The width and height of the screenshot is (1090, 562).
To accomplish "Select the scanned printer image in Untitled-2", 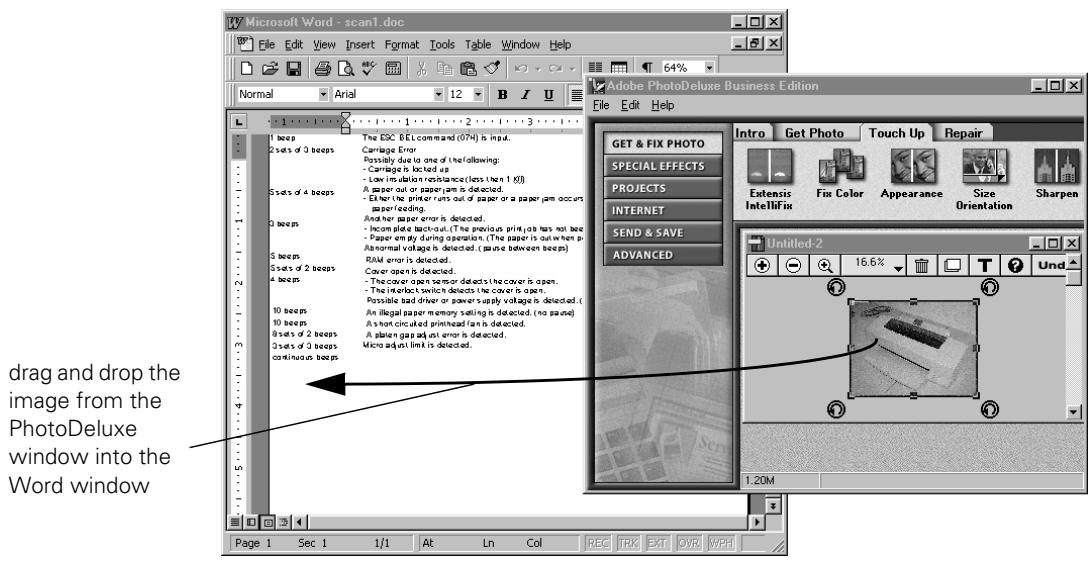I will pos(913,348).
